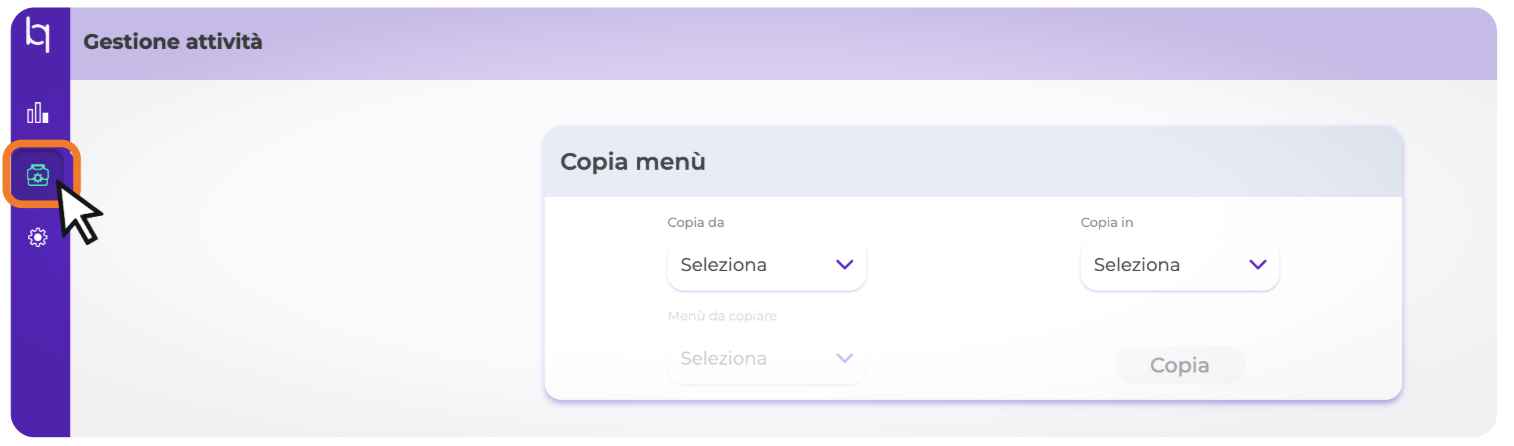
Task: Click the chevron arrow in Copia da
Action: [x=844, y=265]
